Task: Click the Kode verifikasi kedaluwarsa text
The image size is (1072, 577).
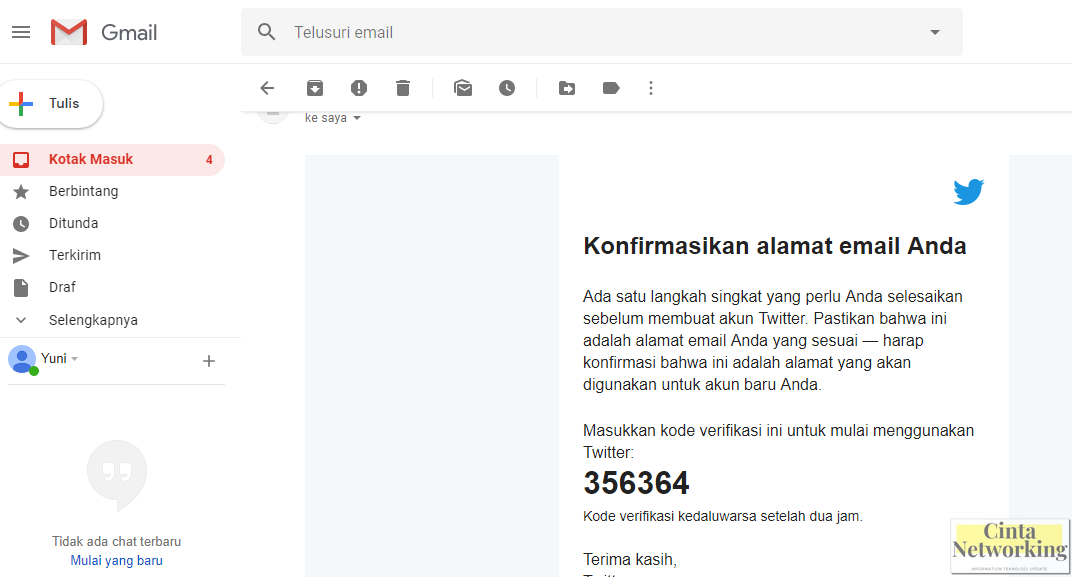Action: [723, 516]
